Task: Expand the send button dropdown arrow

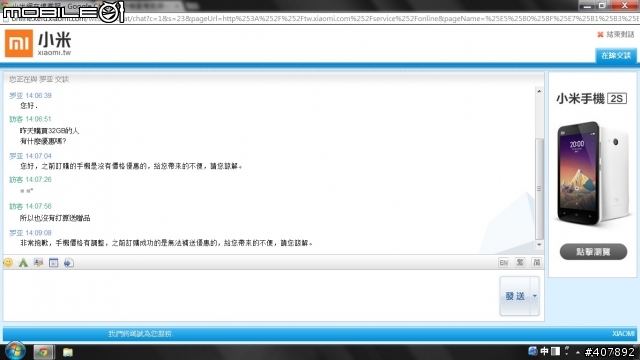Action: 534,296
